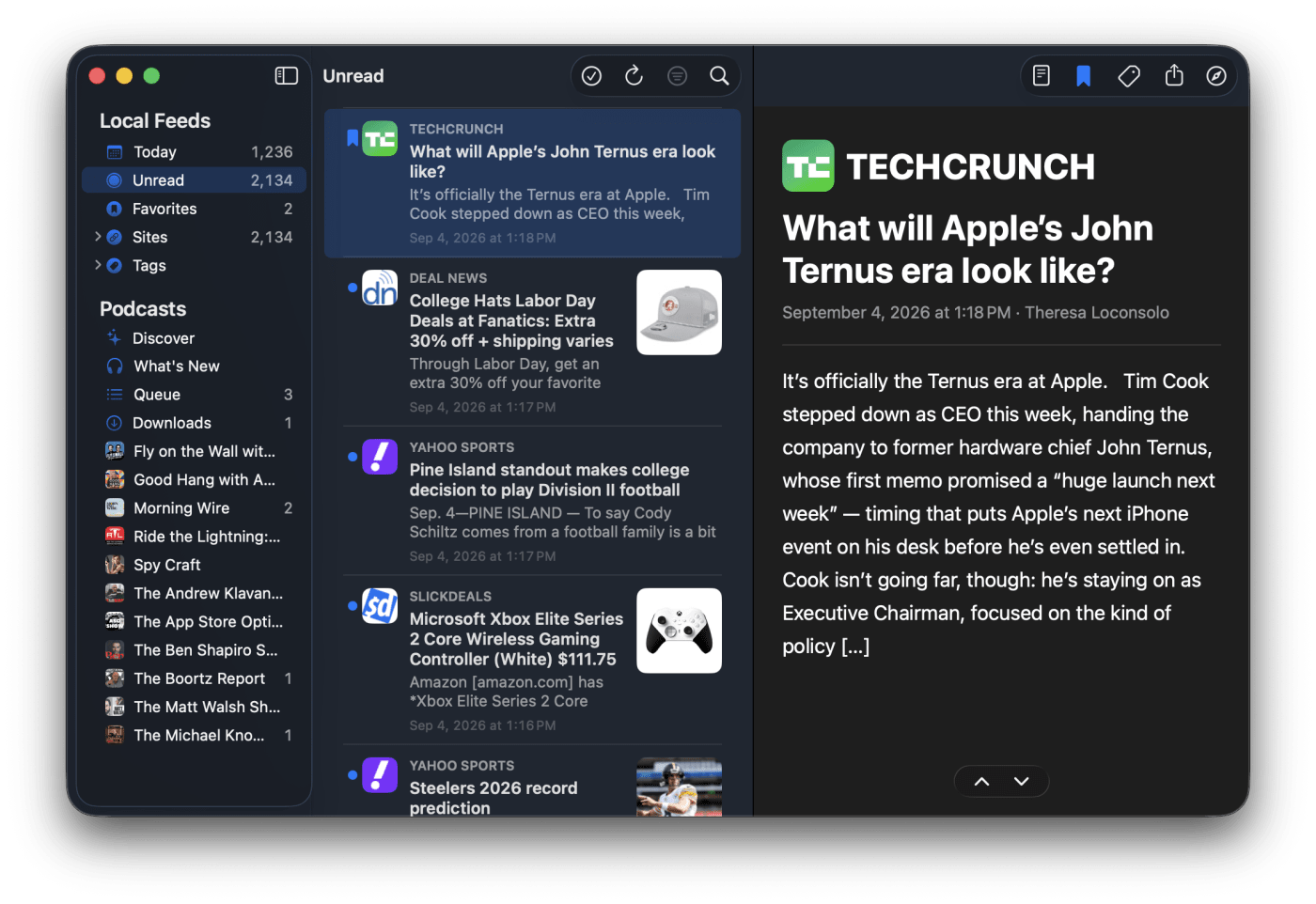Click the bookmark flag on TechCrunch list item
The width and height of the screenshot is (1316, 904).
pyautogui.click(x=352, y=138)
